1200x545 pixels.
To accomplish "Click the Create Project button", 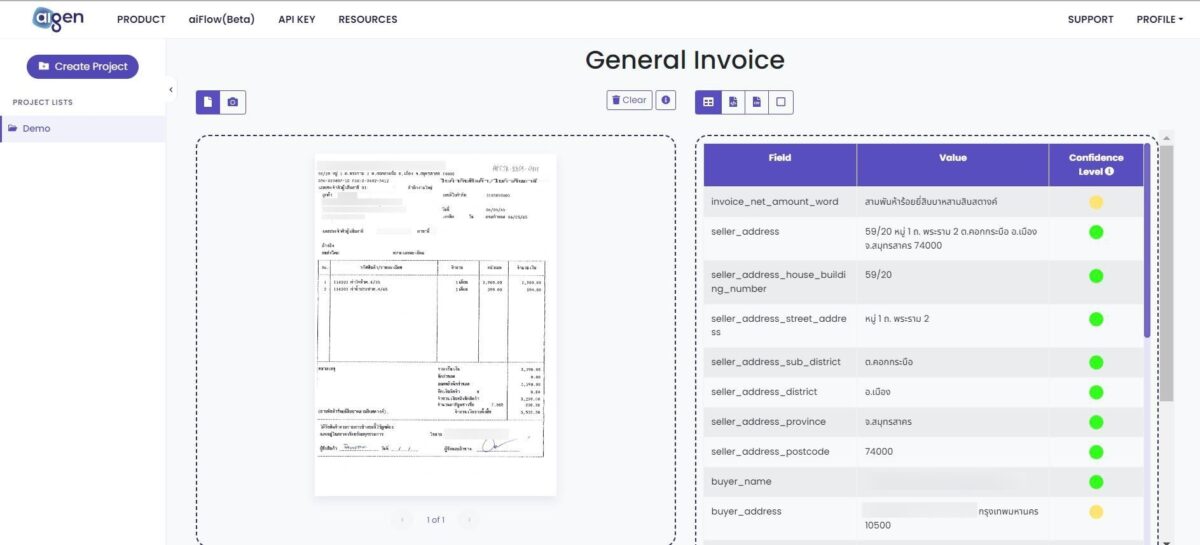I will coord(83,66).
